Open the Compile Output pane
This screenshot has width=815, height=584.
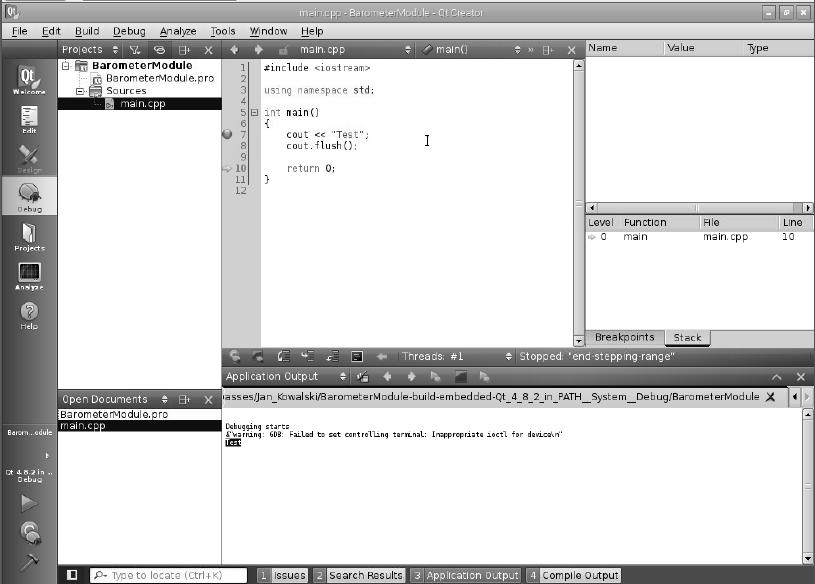574,575
